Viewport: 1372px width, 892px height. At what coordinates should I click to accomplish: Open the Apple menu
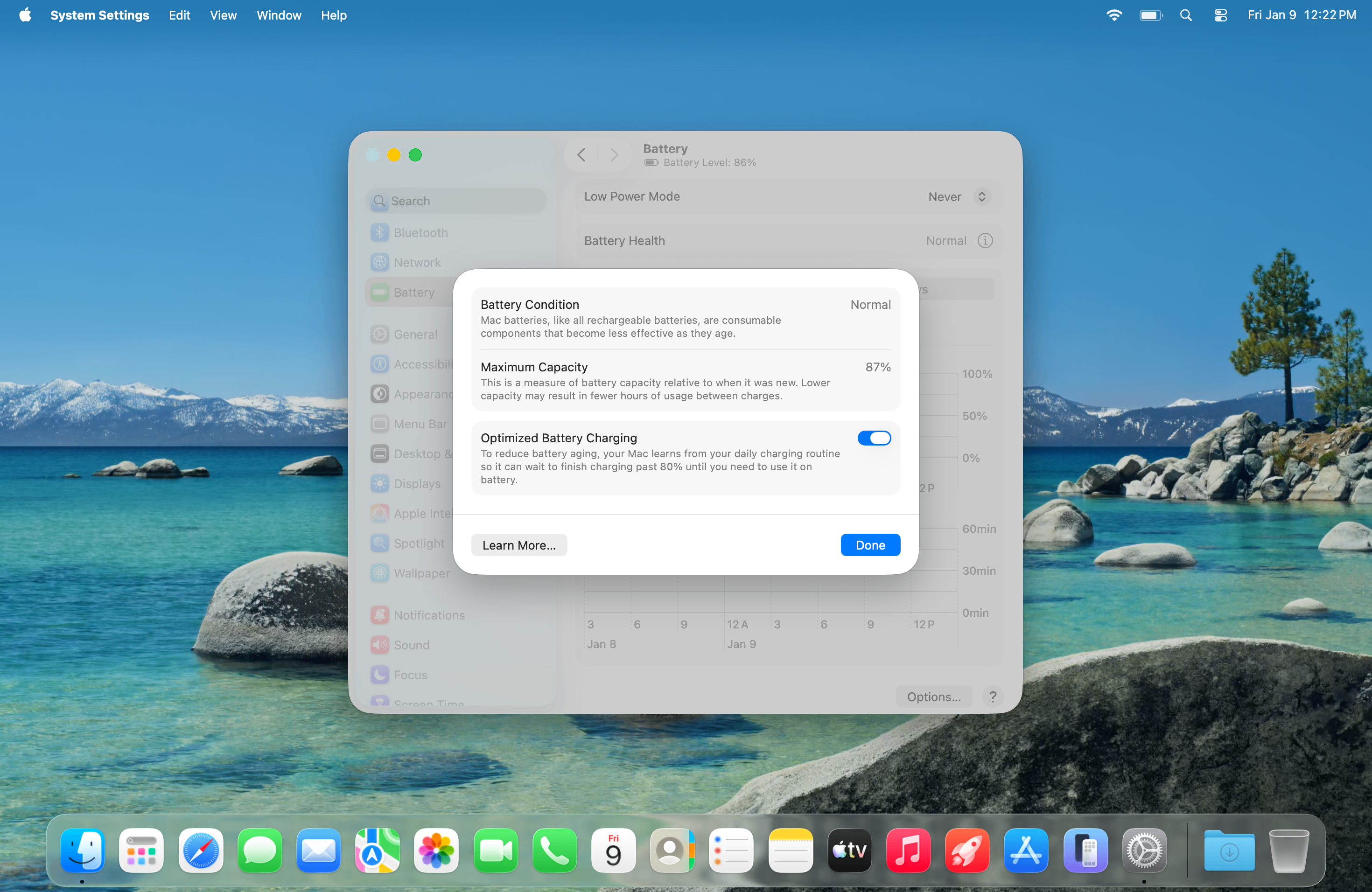pos(25,15)
